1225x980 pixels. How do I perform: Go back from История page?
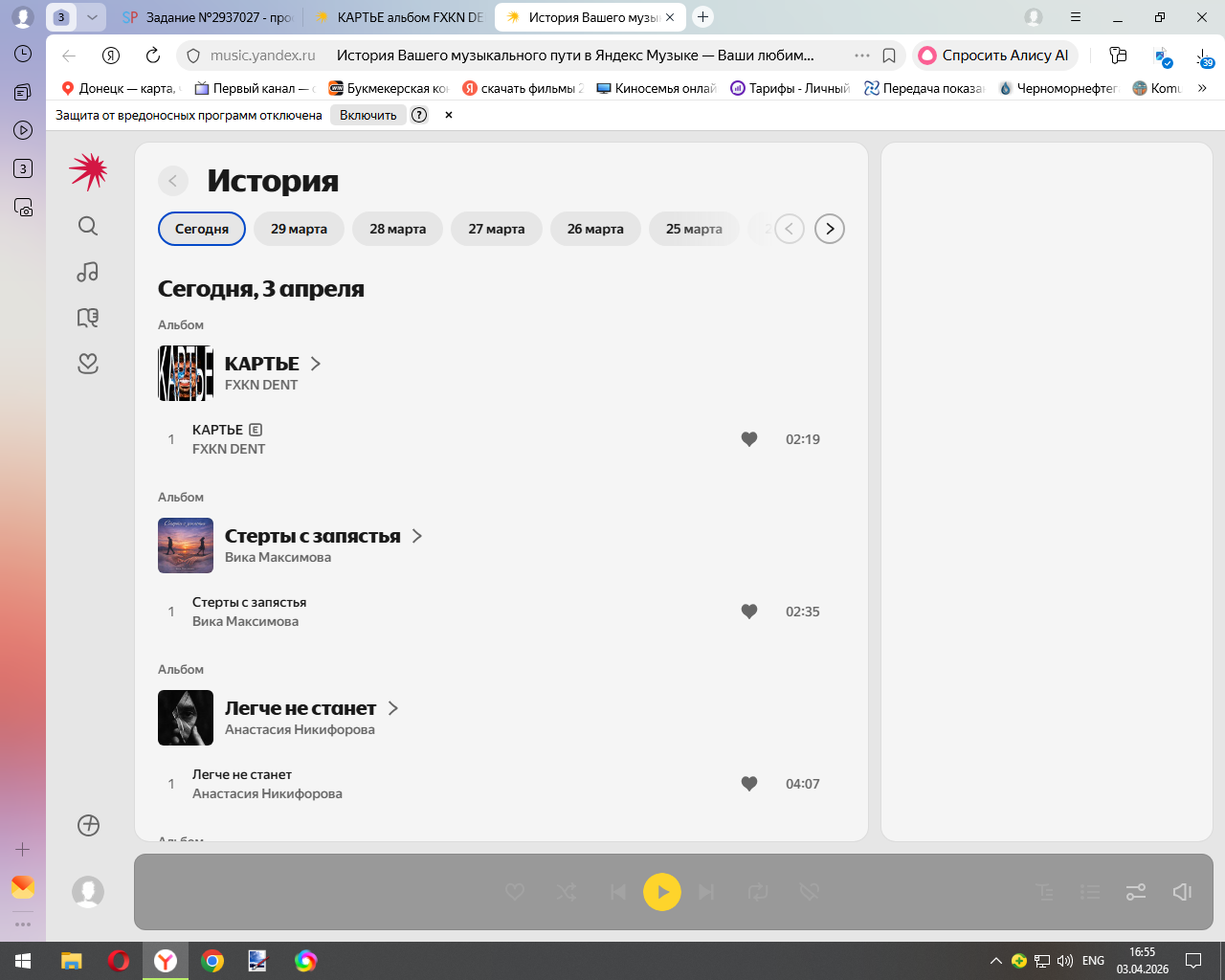(x=173, y=181)
